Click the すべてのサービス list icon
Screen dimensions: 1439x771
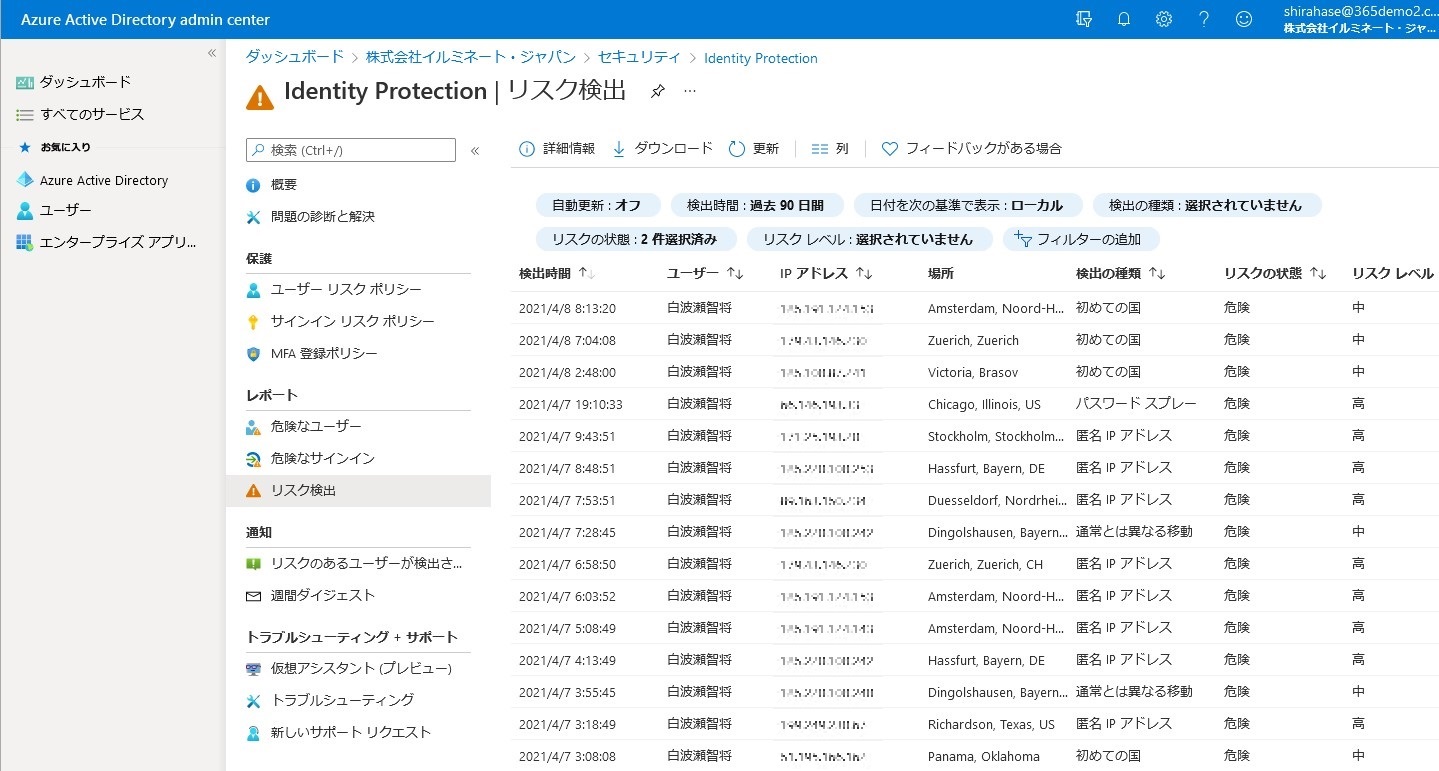[25, 115]
